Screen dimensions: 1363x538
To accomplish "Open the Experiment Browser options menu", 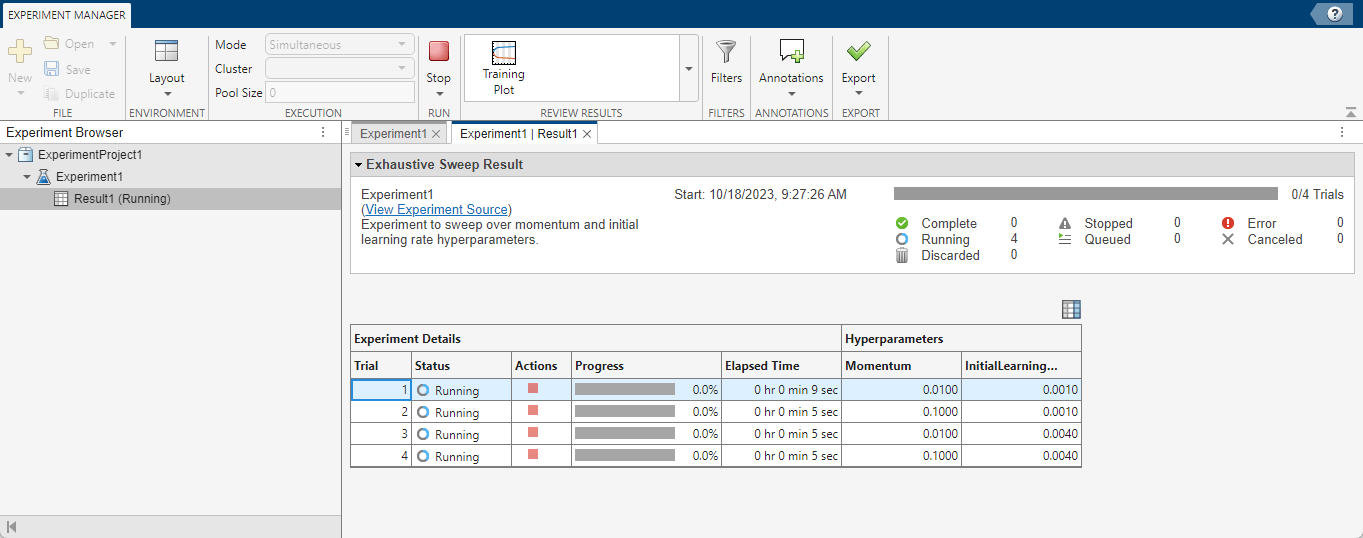I will (x=323, y=132).
